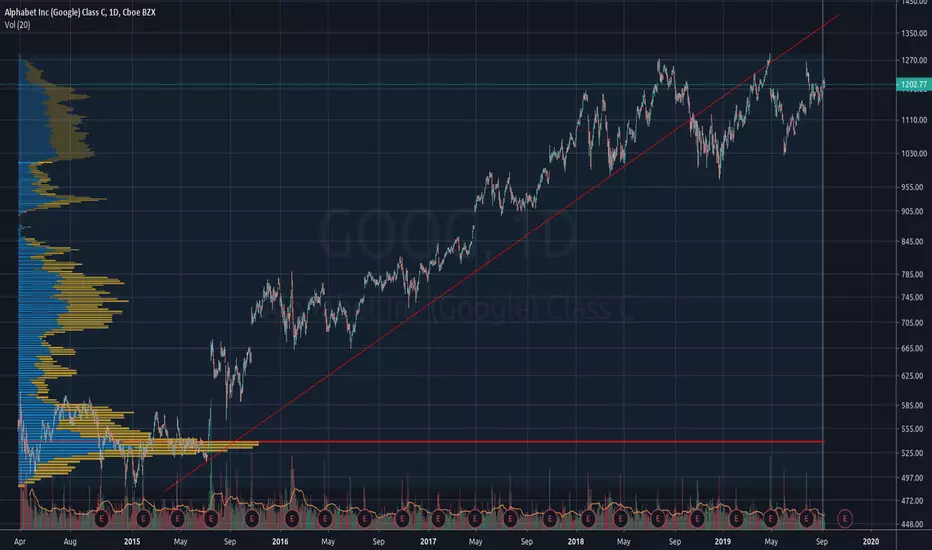This screenshot has height=550, width=932.
Task: Open earnings marker just right of 2019 label
Action: (736, 518)
